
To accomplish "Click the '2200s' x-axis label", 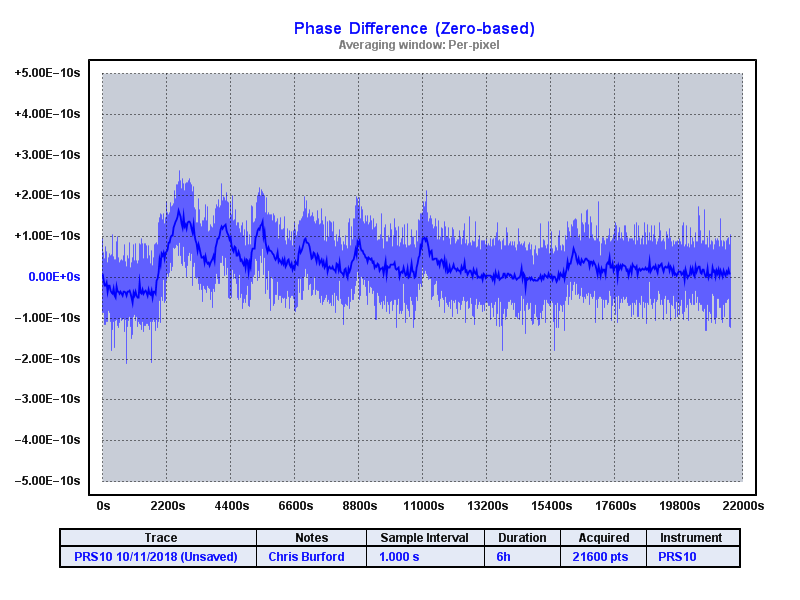I will pyautogui.click(x=167, y=506).
